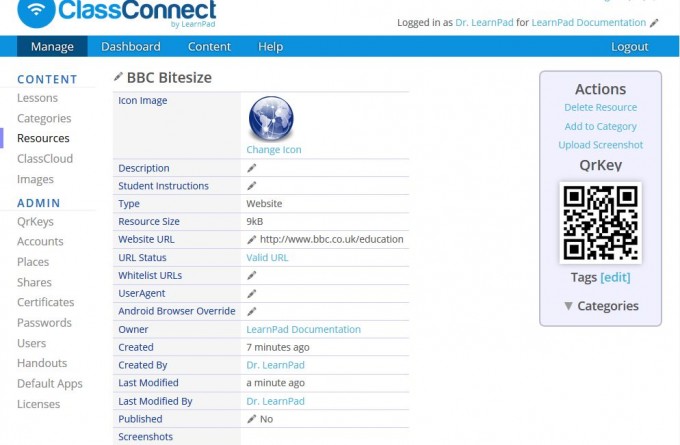Click the Whitelist URLs edit pencil

[x=252, y=275]
